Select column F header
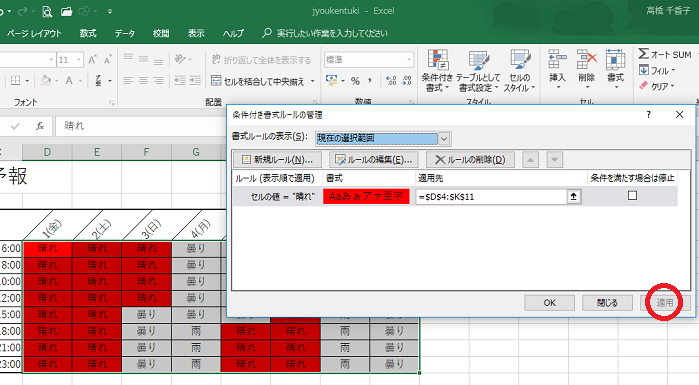699x385 pixels. [146, 152]
